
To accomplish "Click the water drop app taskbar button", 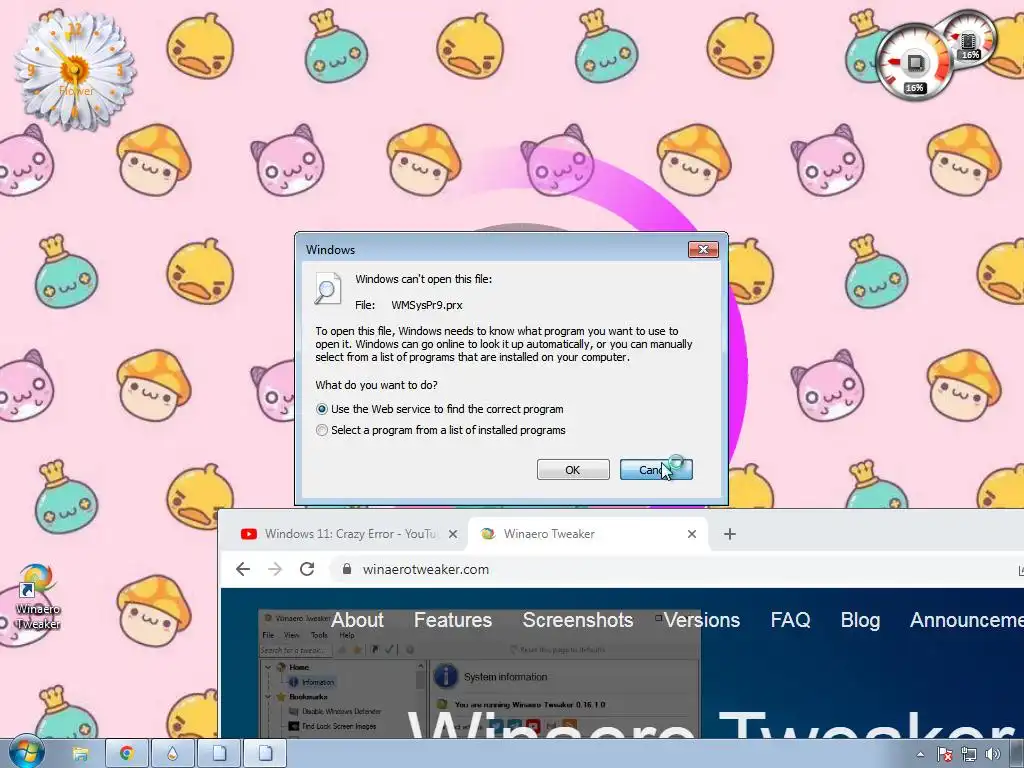I will pyautogui.click(x=172, y=754).
